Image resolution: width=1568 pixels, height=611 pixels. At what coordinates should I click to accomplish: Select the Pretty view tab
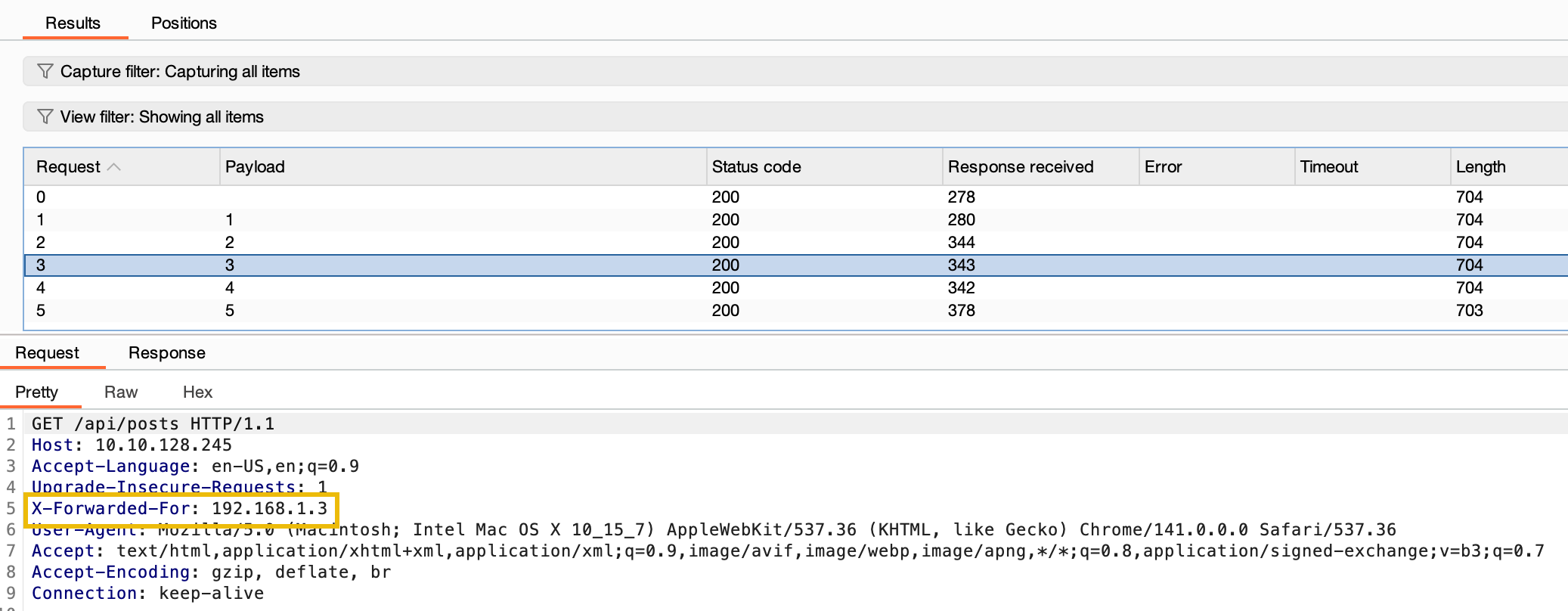tap(36, 392)
